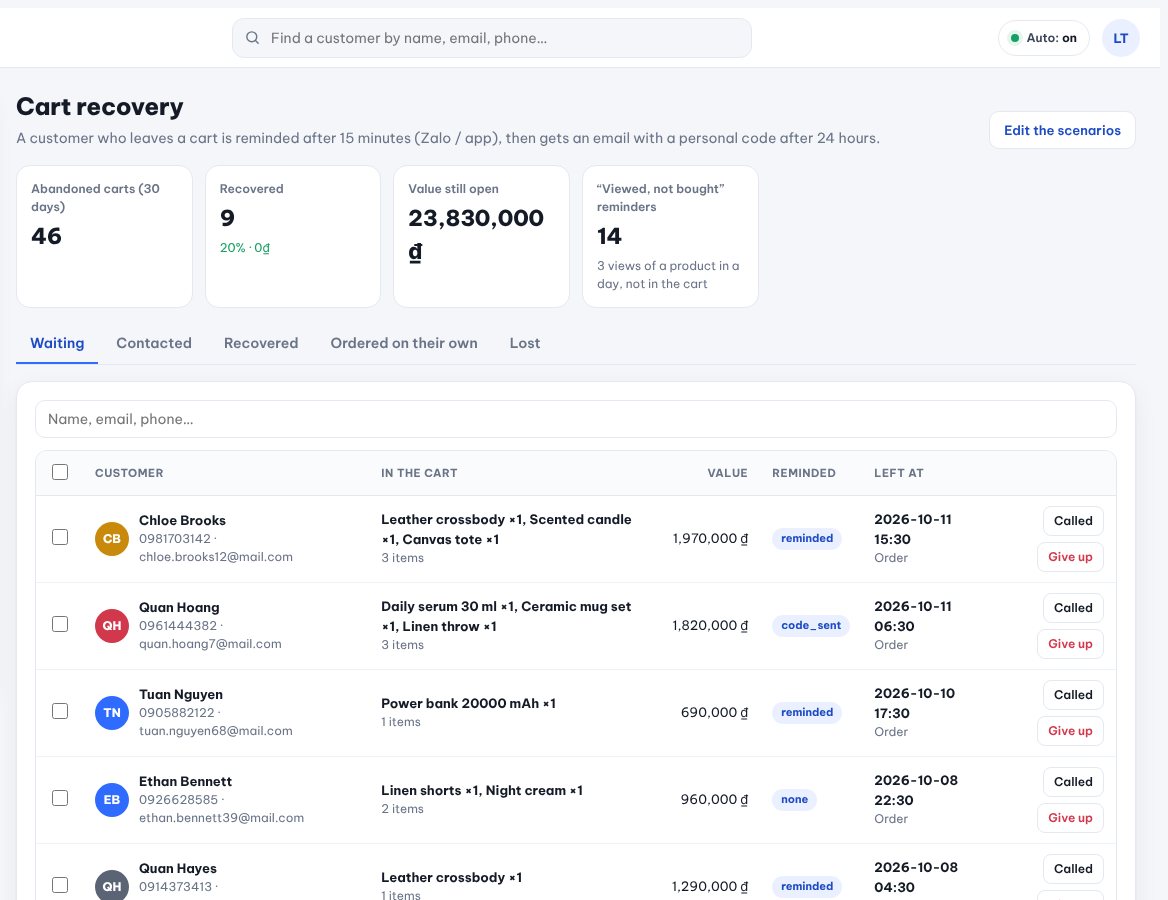This screenshot has width=1168, height=900.
Task: Click the 690,000 ₫ cart value
Action: 714,713
